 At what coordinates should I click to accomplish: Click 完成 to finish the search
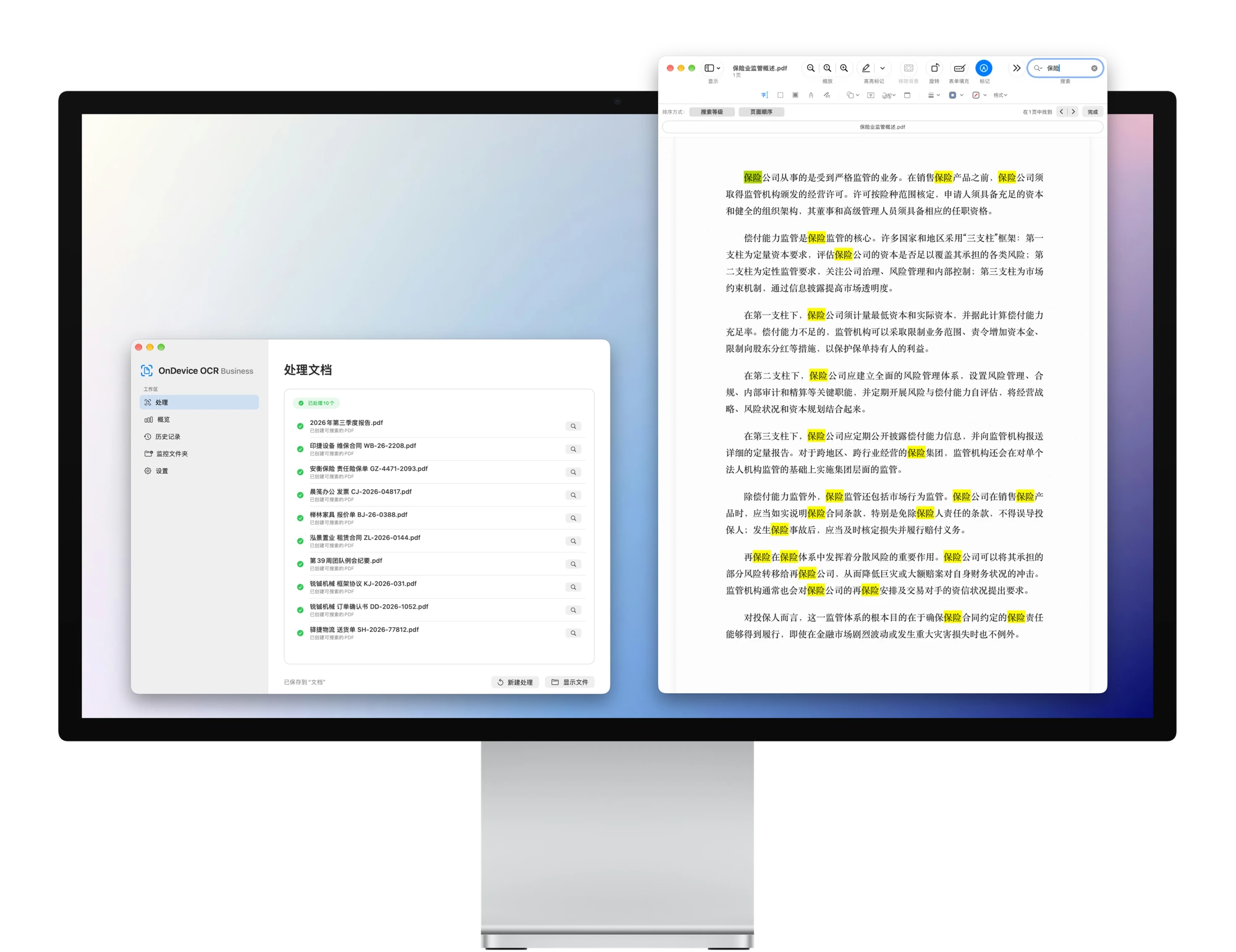(1093, 112)
